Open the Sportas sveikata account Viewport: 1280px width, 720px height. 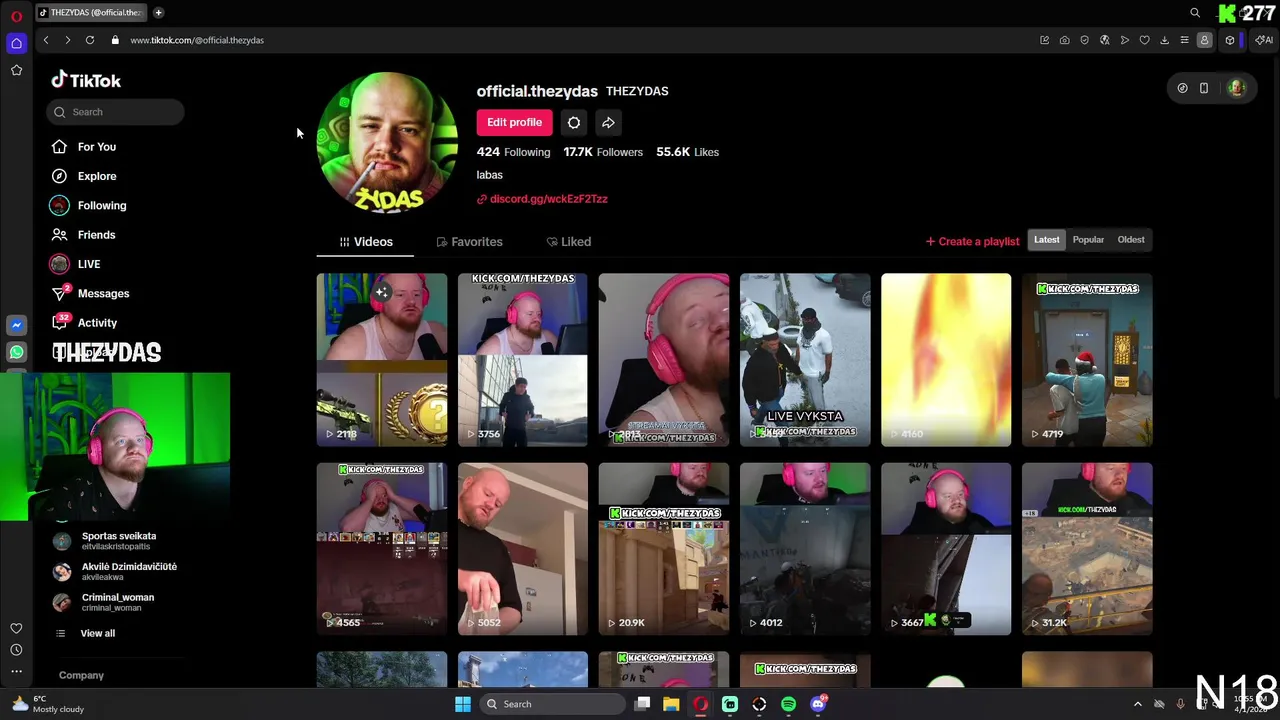pyautogui.click(x=118, y=541)
